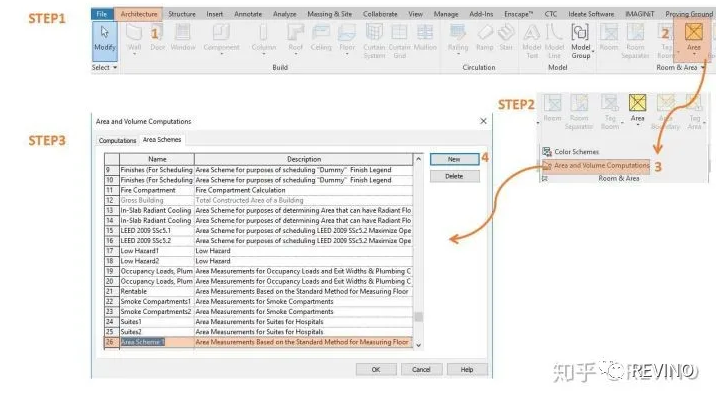Switch to Structure ribbon tab
Screen dimensions: 716x397
click(182, 14)
